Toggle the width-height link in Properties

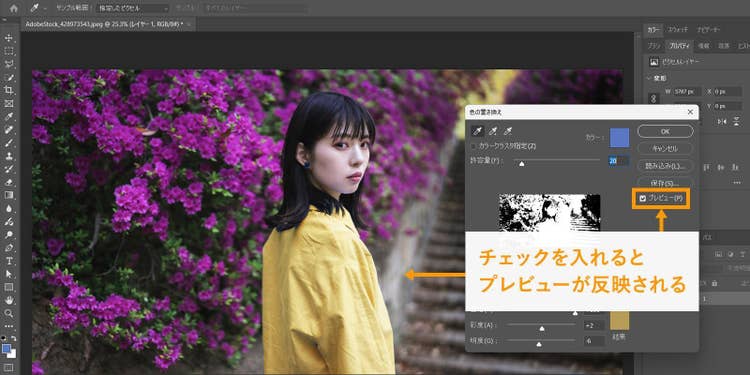[653, 99]
